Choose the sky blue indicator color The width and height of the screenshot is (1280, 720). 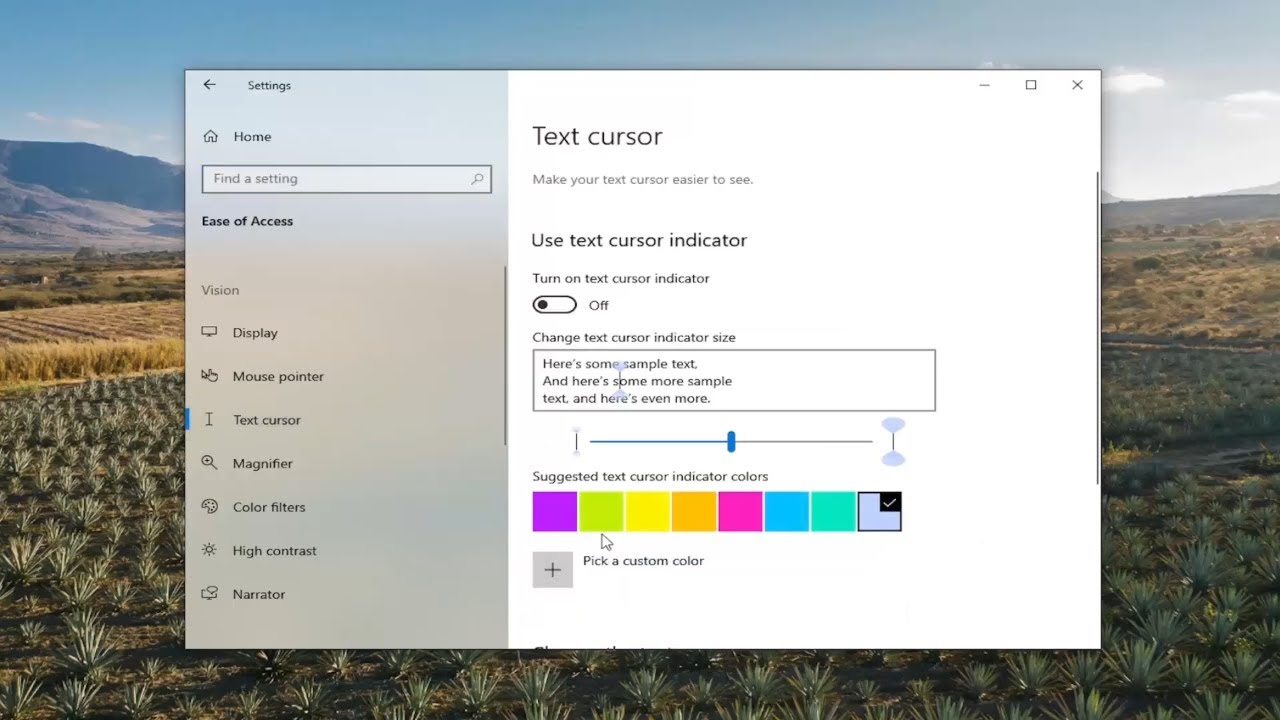[787, 511]
